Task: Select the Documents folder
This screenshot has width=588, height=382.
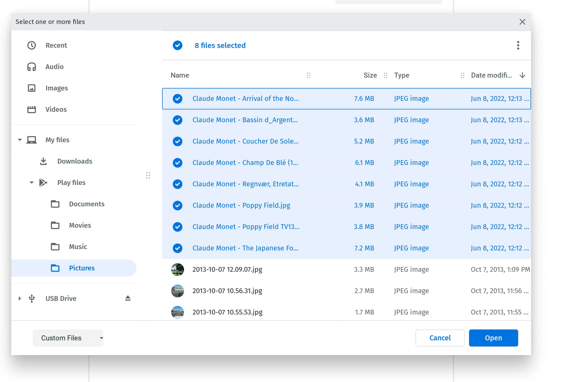Action: click(87, 204)
